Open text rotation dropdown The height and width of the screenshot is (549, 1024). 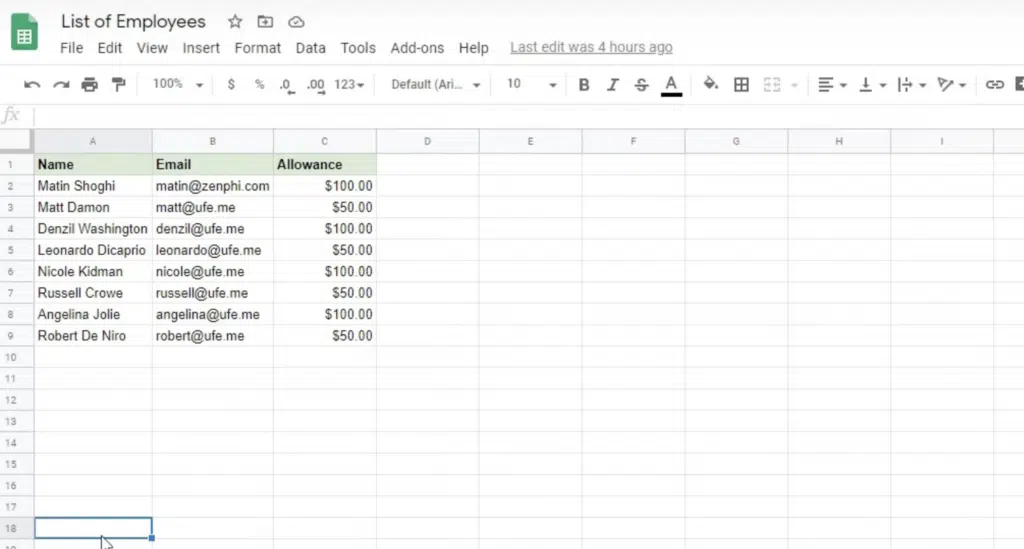(x=951, y=84)
